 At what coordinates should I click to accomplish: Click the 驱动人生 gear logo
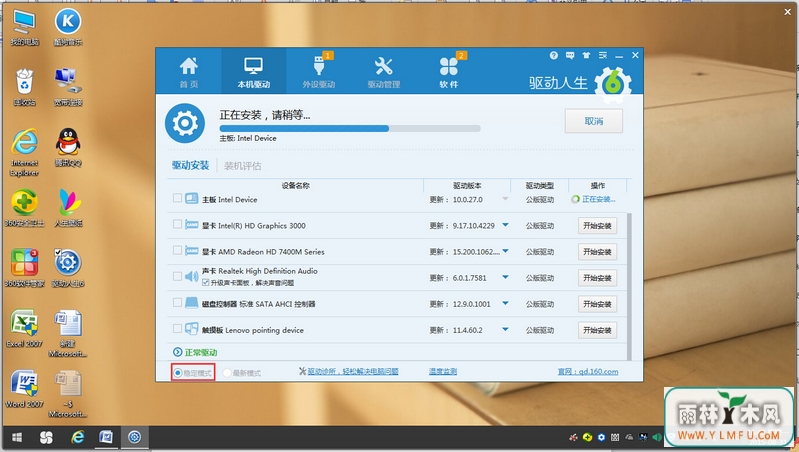pos(613,83)
